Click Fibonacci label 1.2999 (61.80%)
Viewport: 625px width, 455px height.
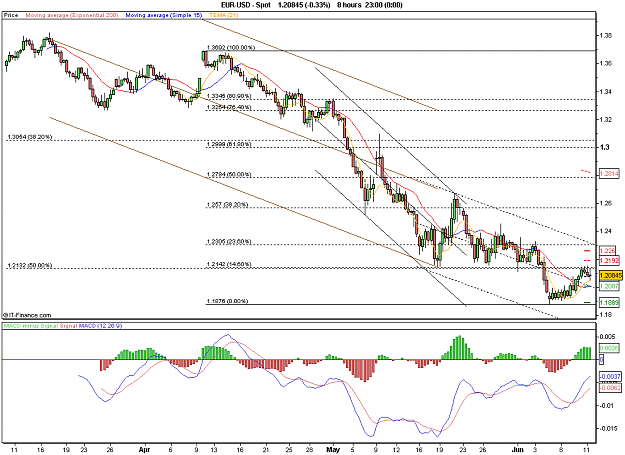click(x=229, y=144)
